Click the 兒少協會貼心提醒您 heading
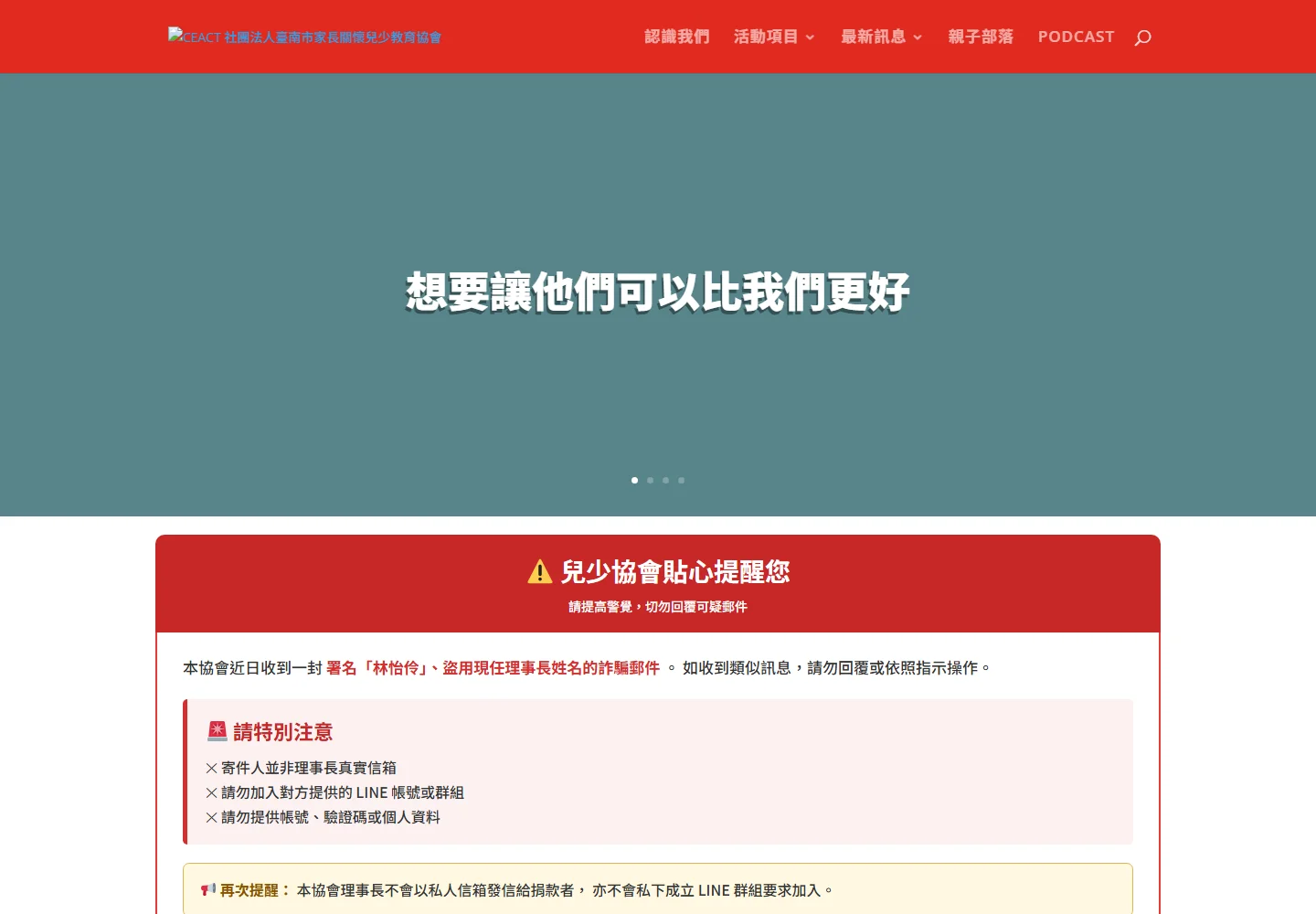 click(x=675, y=572)
